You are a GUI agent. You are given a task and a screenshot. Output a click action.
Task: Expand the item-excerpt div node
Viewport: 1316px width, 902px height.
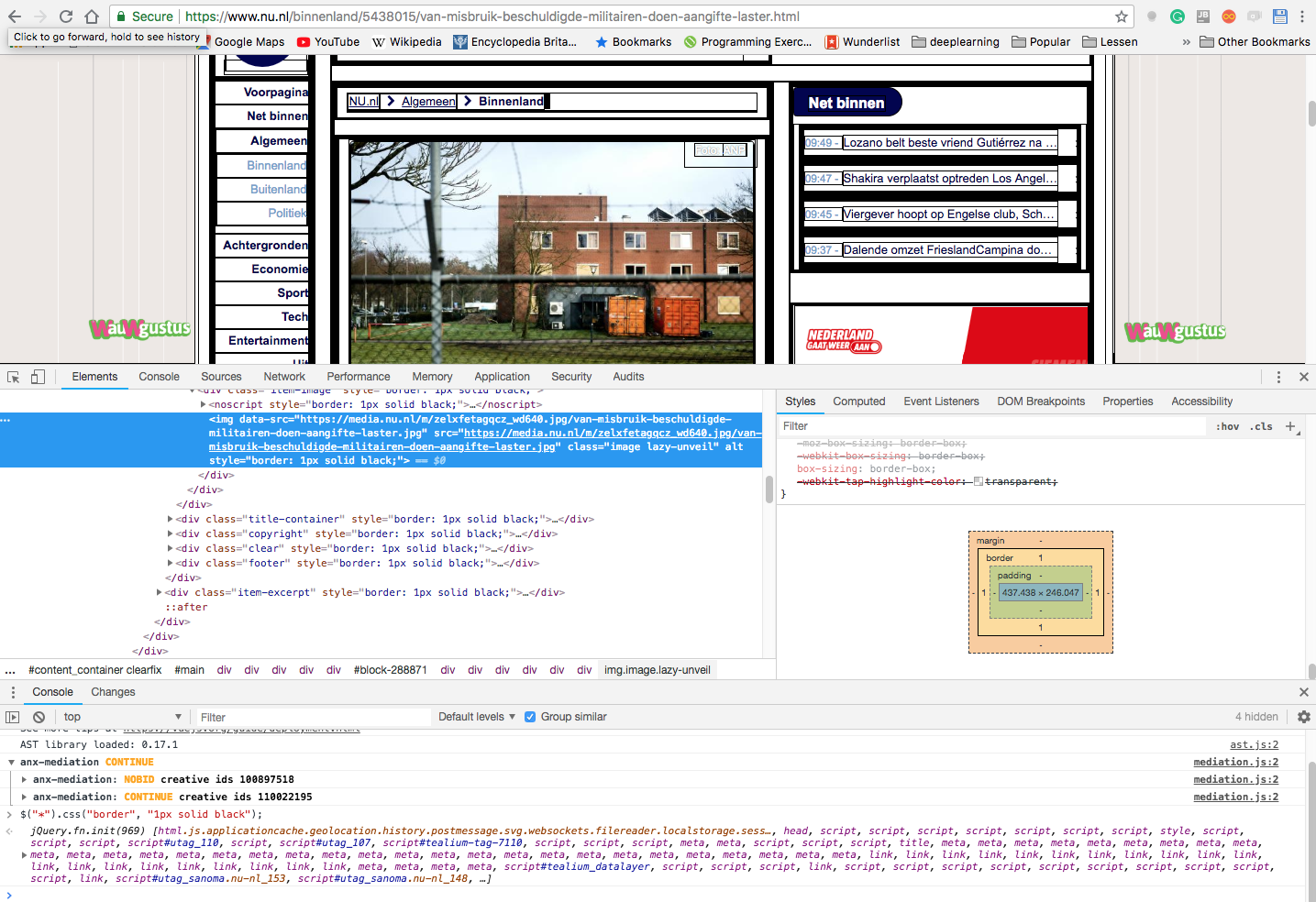[x=160, y=592]
